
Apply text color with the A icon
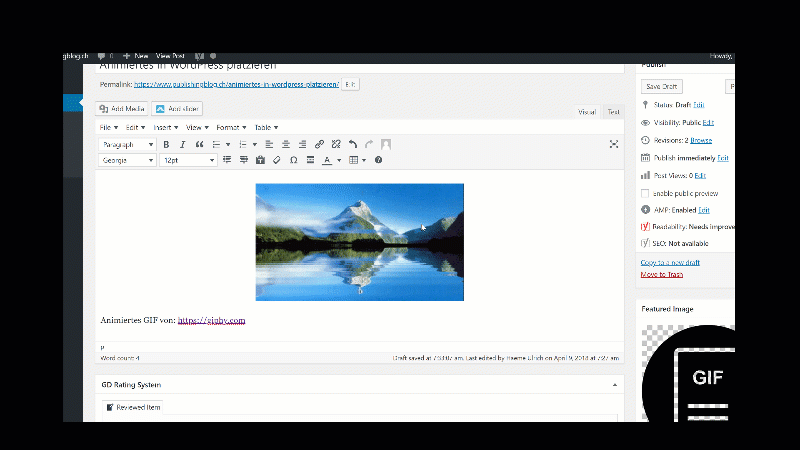coord(327,160)
